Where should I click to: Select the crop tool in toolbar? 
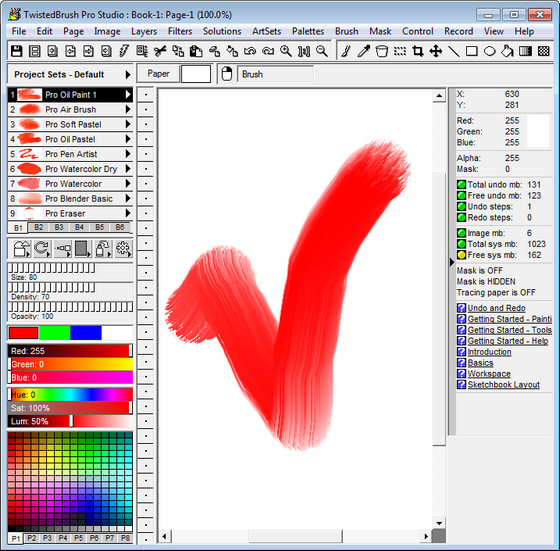[418, 51]
